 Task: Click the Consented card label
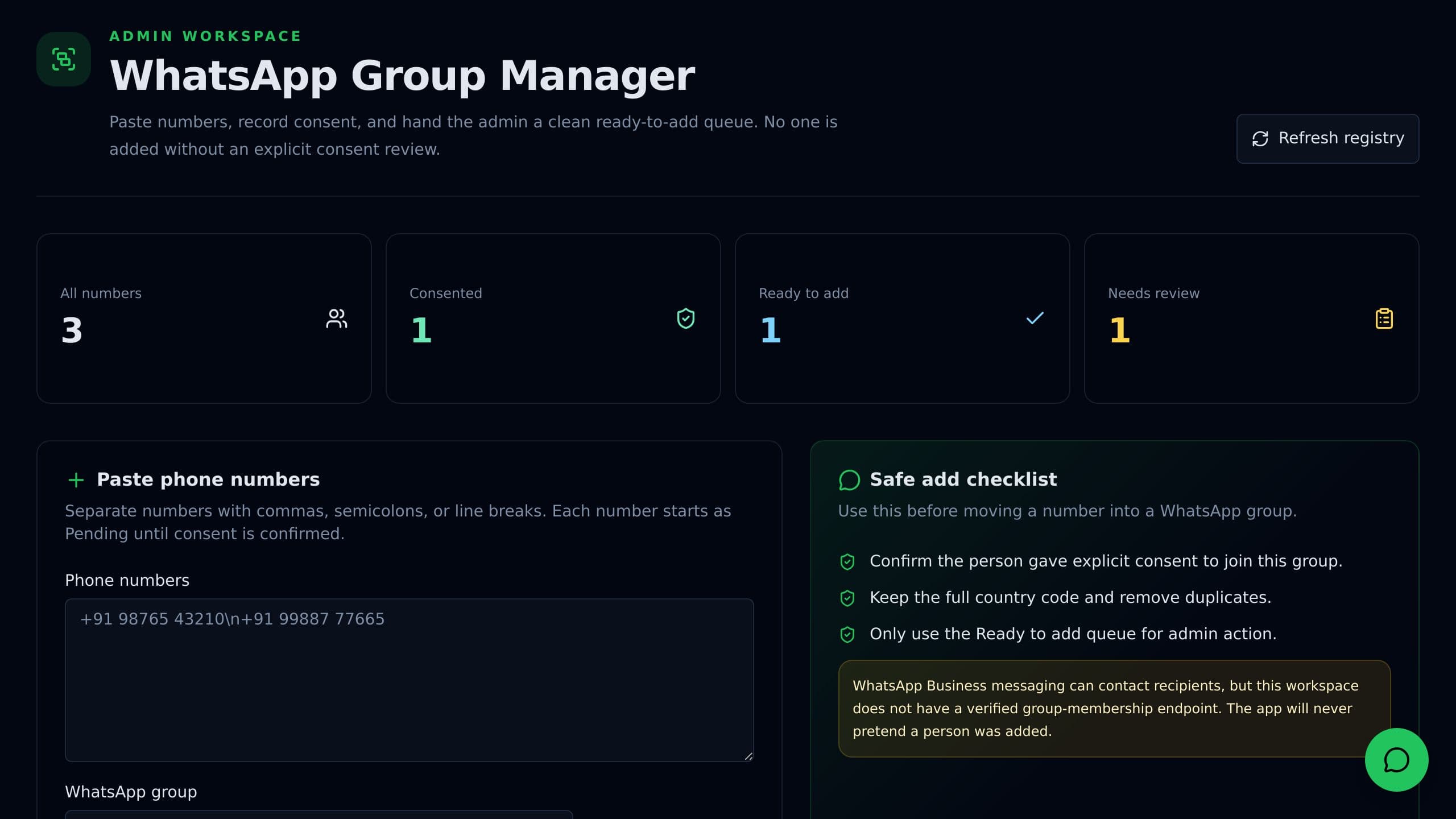tap(445, 293)
